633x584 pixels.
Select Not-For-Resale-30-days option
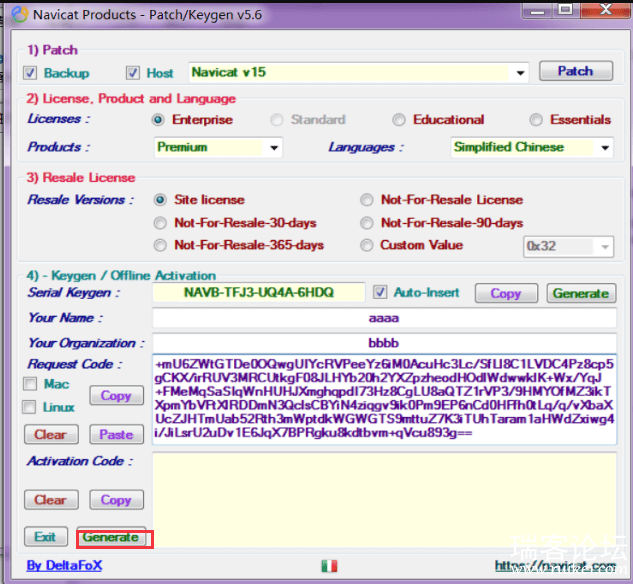point(160,223)
